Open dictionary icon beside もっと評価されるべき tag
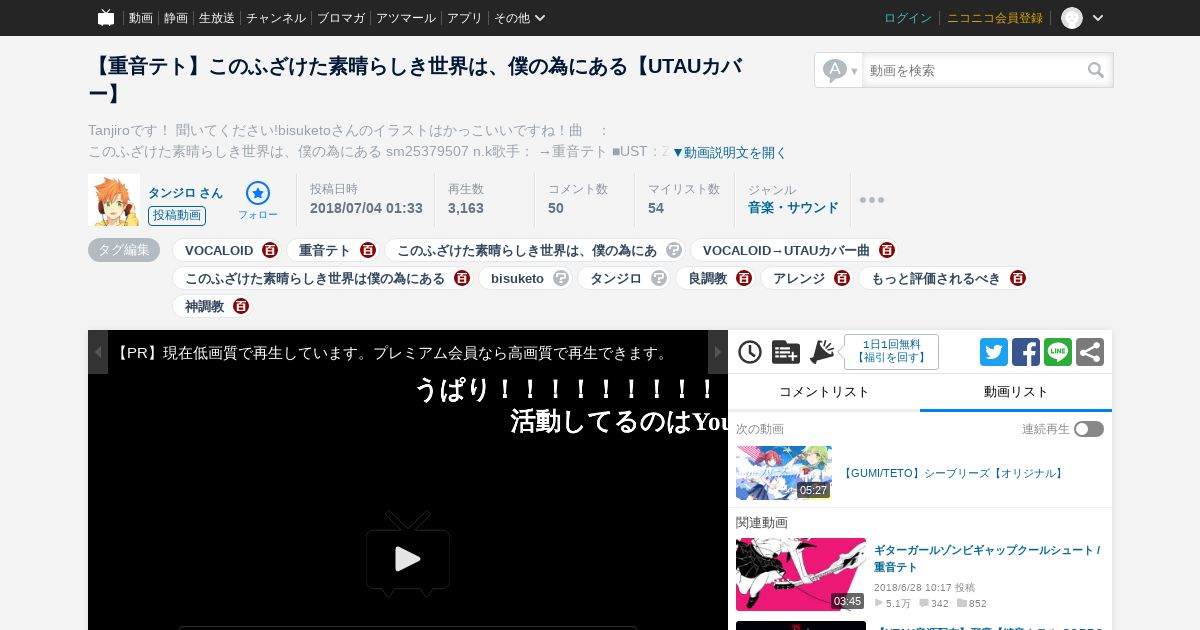The width and height of the screenshot is (1200, 630). tap(1018, 278)
